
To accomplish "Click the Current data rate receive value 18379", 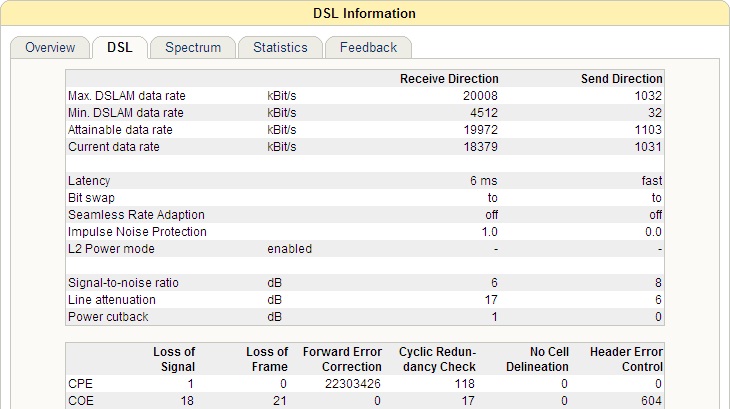I will click(x=480, y=147).
